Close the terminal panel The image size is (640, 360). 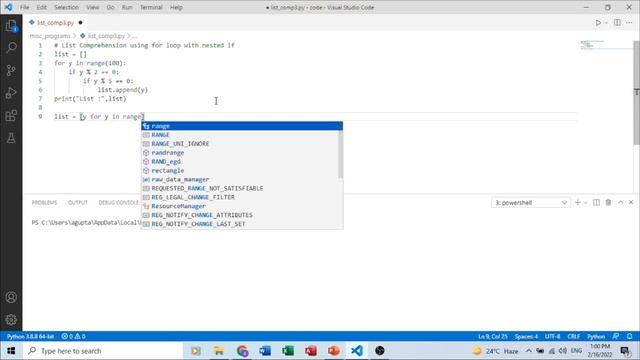click(x=631, y=202)
